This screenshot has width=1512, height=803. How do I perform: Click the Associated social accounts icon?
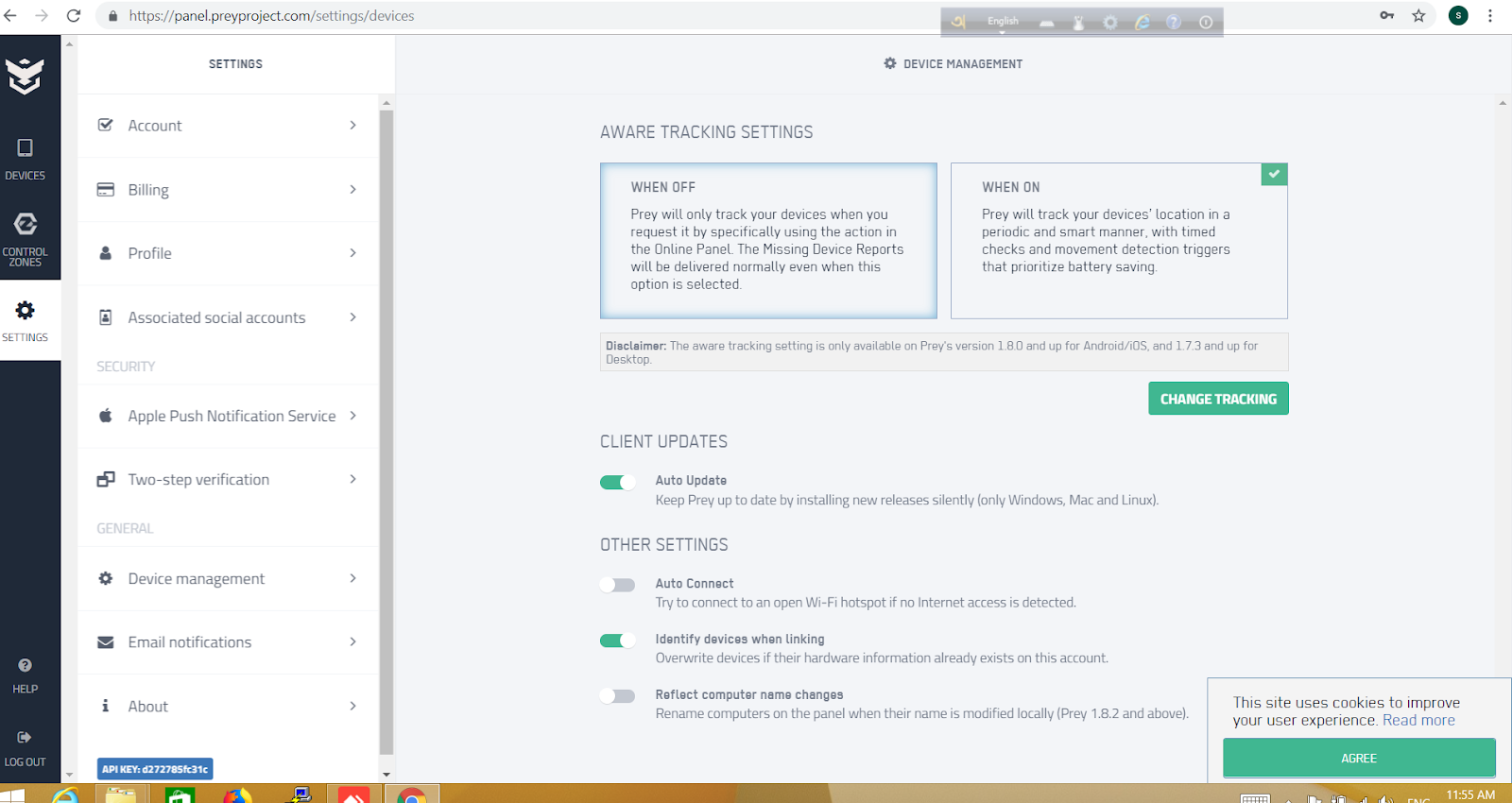pyautogui.click(x=106, y=317)
